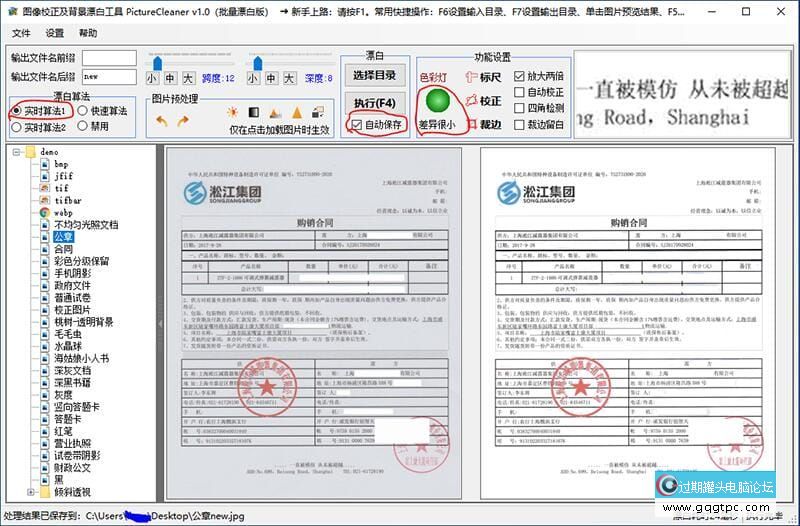Click the 执行(F4) button

click(375, 103)
